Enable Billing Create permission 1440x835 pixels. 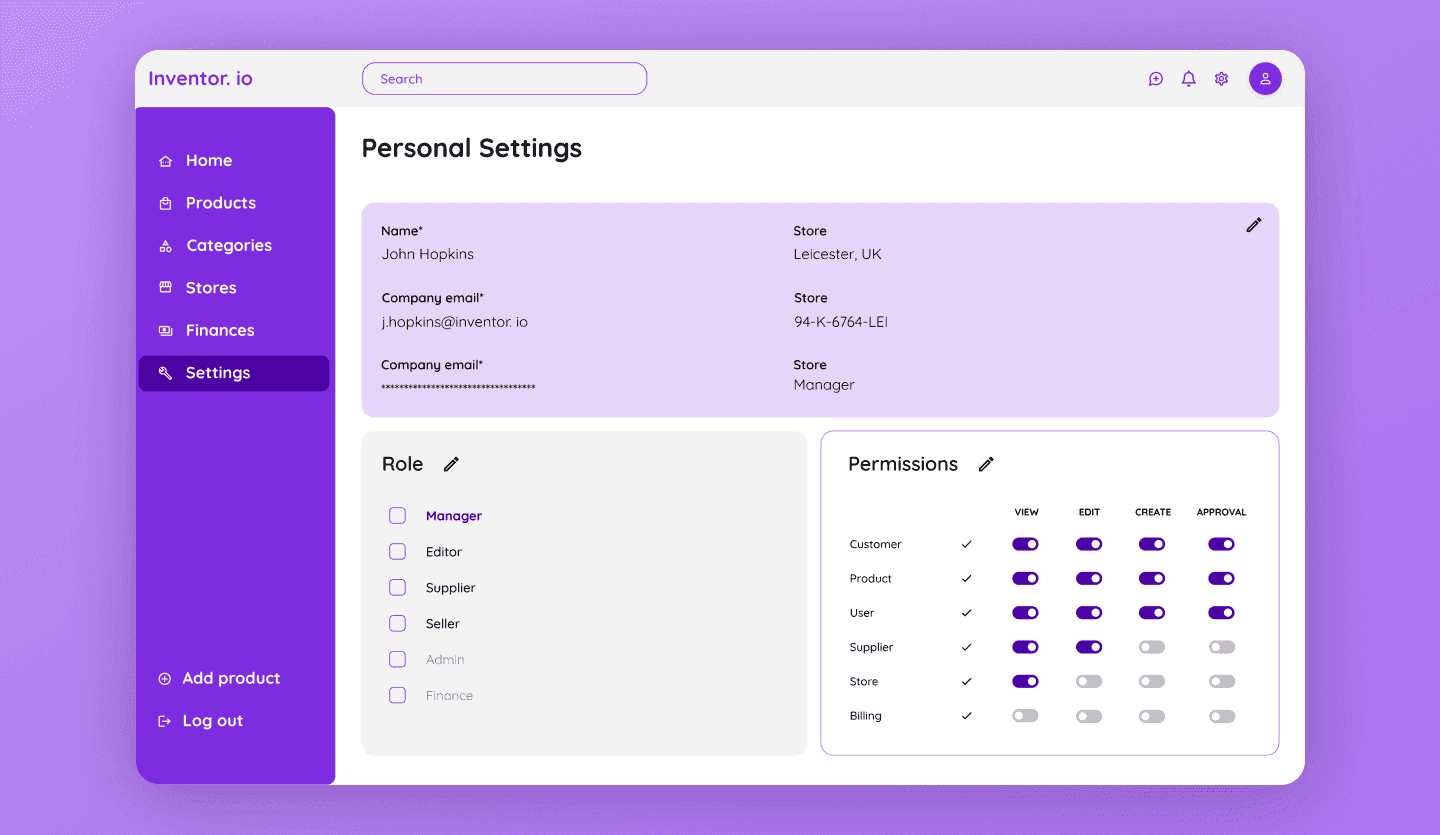[x=1152, y=716]
